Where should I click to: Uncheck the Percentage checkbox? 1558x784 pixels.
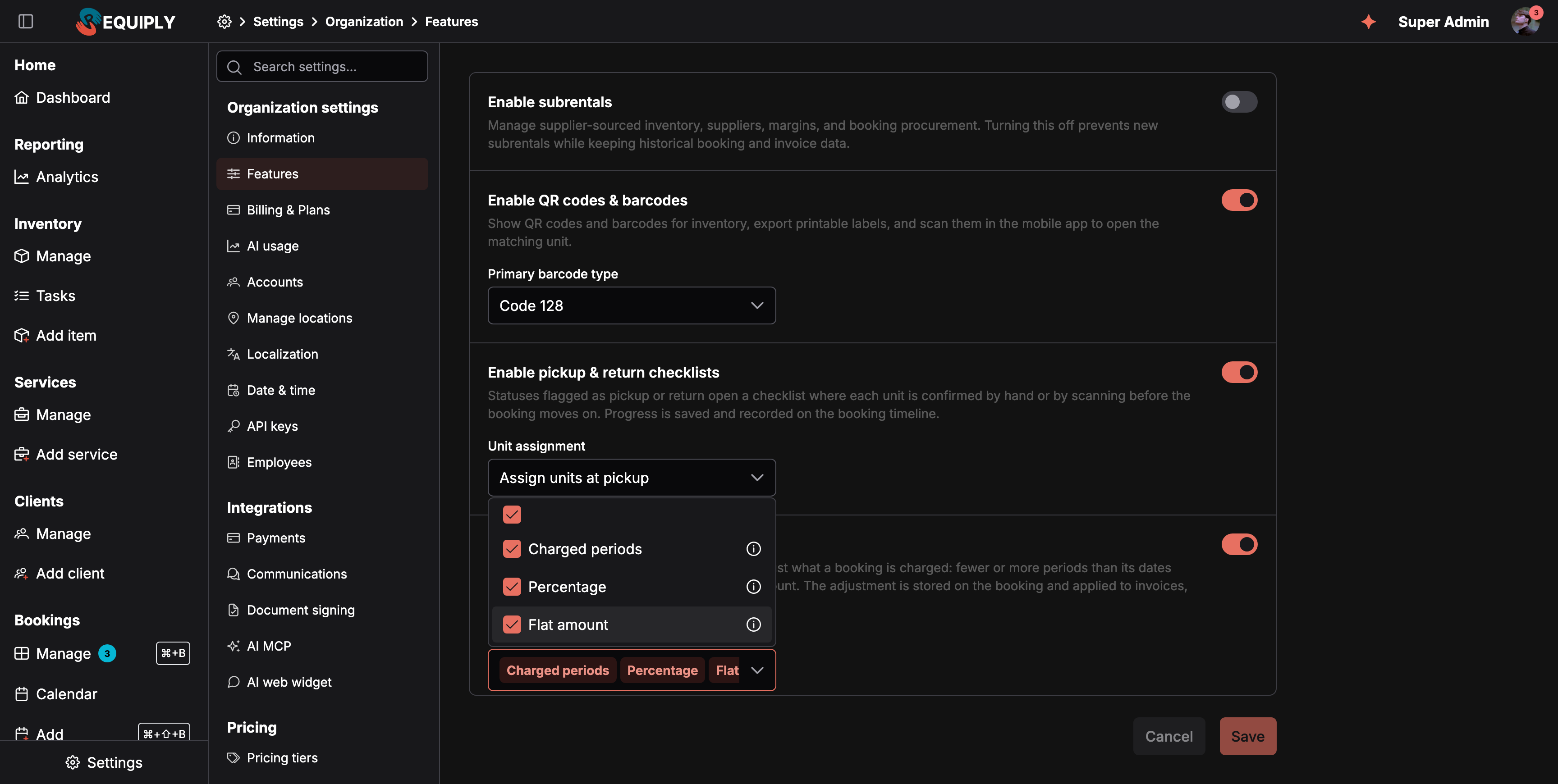(x=512, y=586)
